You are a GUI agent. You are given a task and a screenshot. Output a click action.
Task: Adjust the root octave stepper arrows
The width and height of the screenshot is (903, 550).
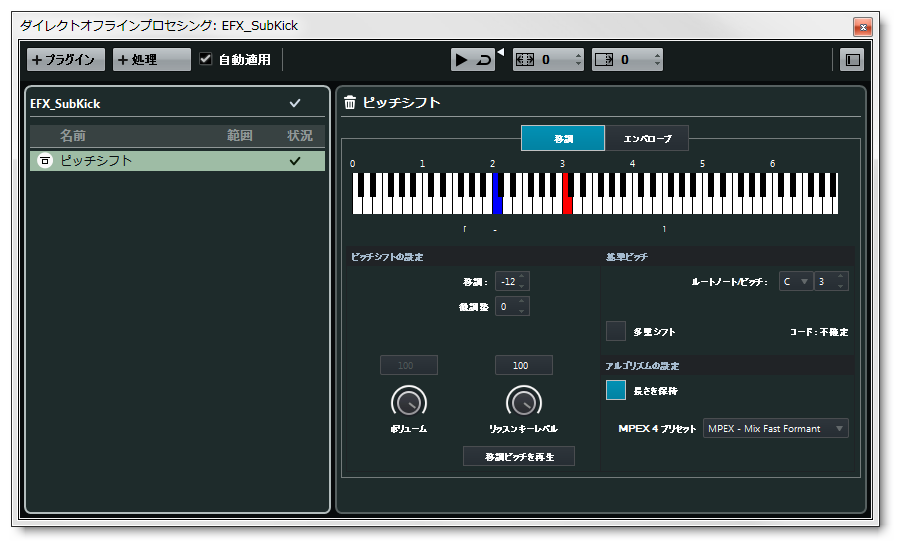[841, 282]
